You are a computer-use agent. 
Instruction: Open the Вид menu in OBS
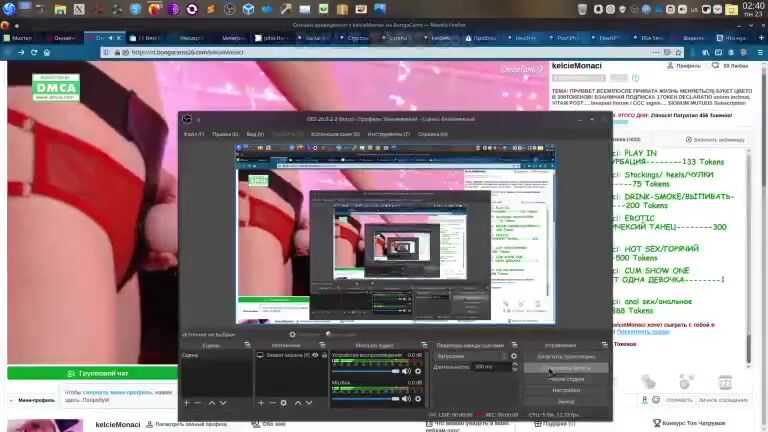(x=255, y=134)
